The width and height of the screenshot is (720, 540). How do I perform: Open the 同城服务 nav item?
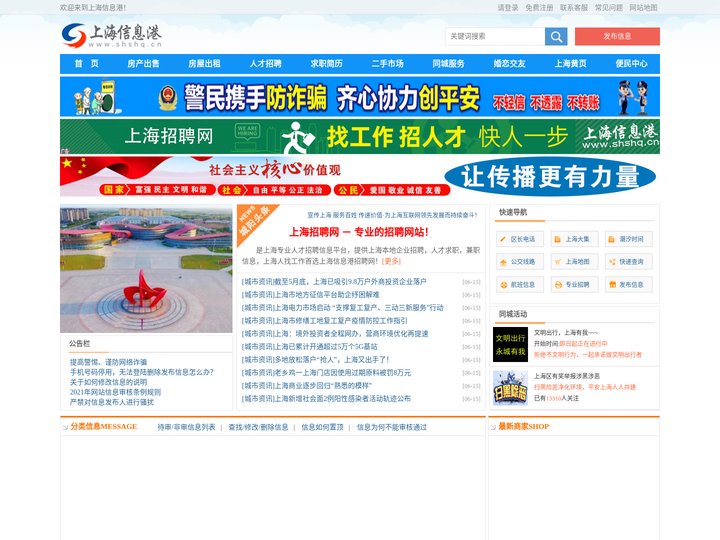[x=449, y=64]
